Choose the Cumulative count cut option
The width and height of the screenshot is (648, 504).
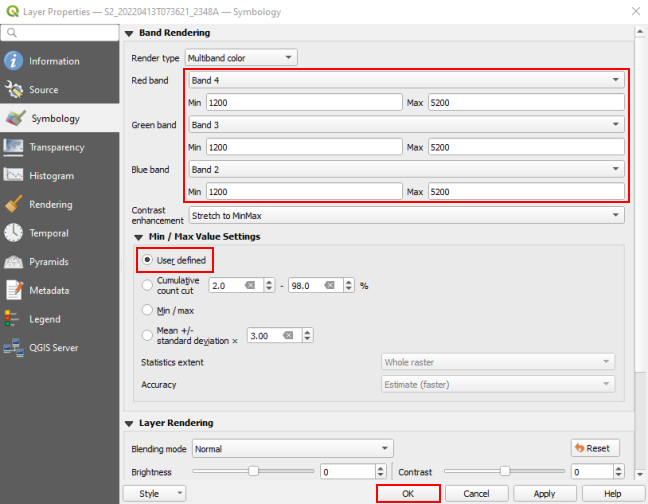click(148, 285)
